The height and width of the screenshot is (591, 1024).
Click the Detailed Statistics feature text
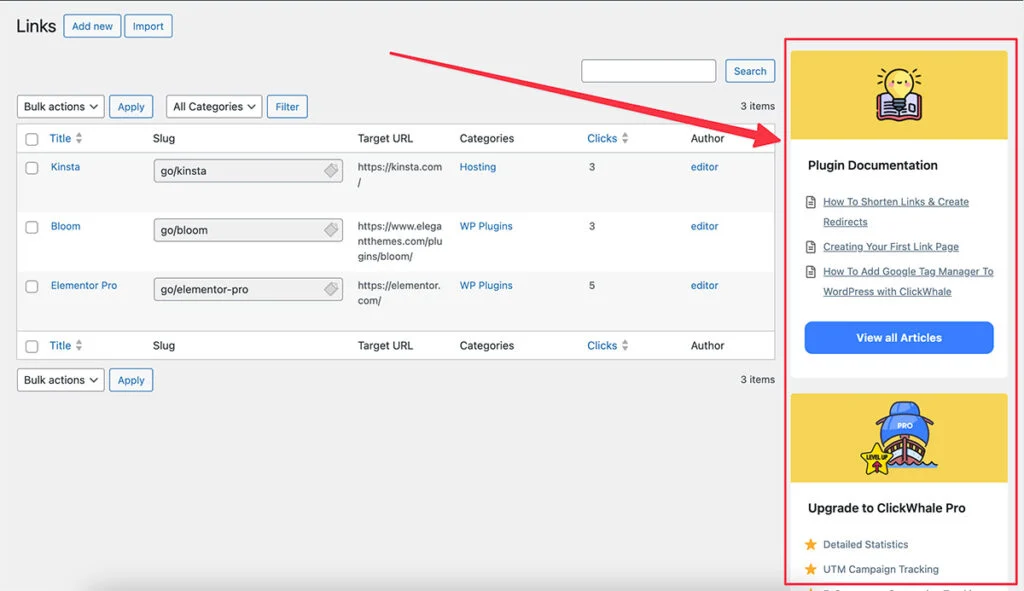[865, 544]
